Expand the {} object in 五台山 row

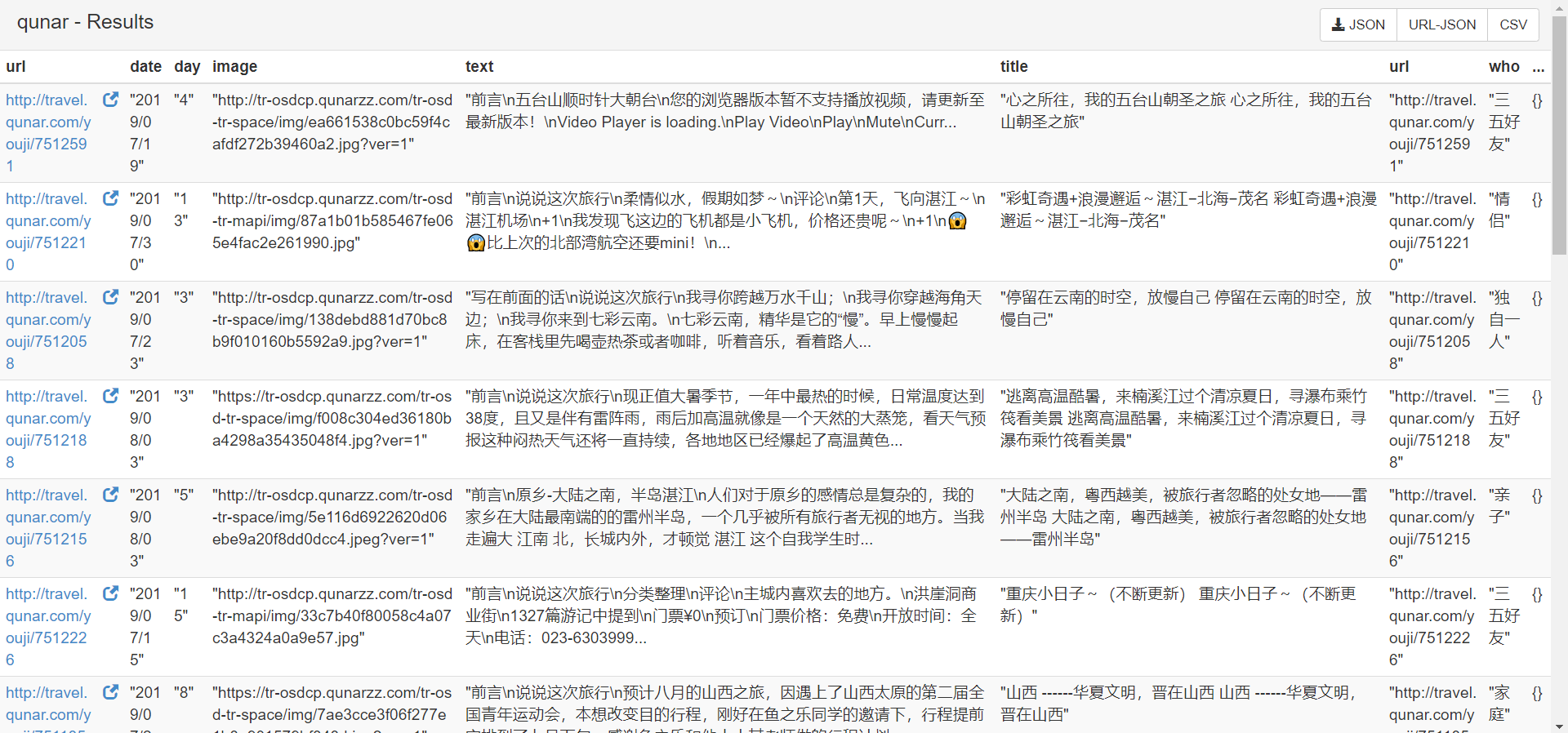pos(1537,100)
